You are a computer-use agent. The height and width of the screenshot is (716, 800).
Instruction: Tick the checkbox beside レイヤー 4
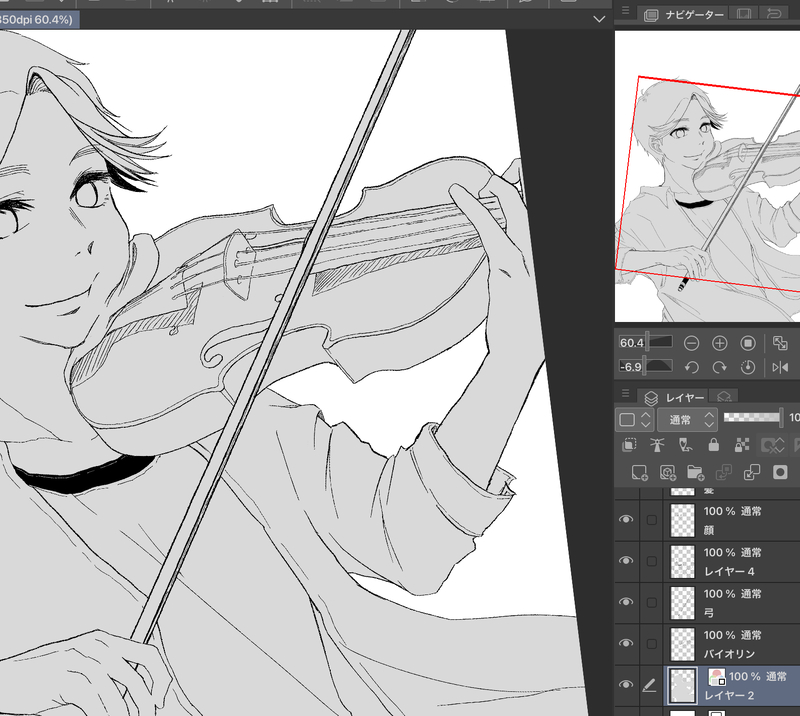(652, 561)
